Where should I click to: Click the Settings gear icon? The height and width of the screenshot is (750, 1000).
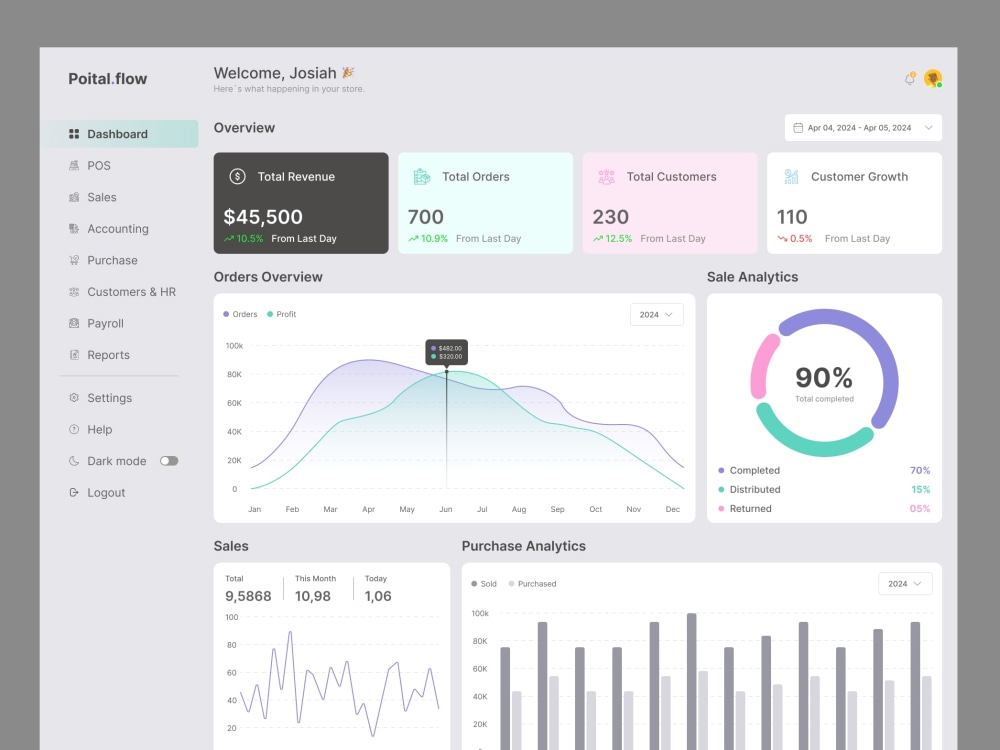click(x=74, y=397)
